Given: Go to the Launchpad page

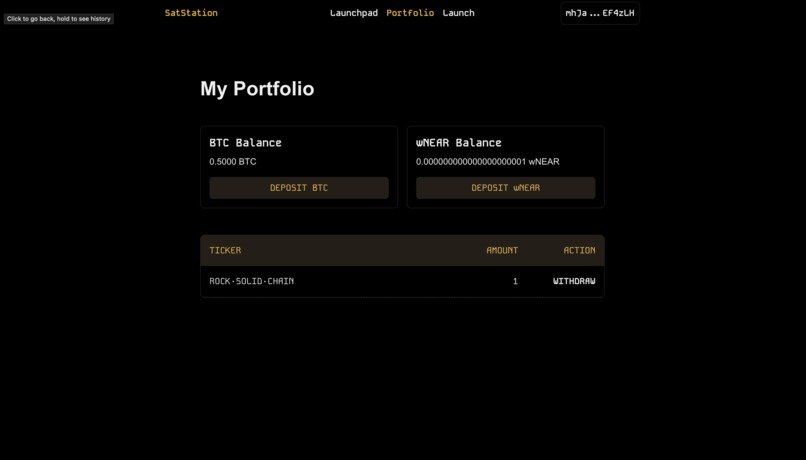Looking at the screenshot, I should [x=354, y=13].
